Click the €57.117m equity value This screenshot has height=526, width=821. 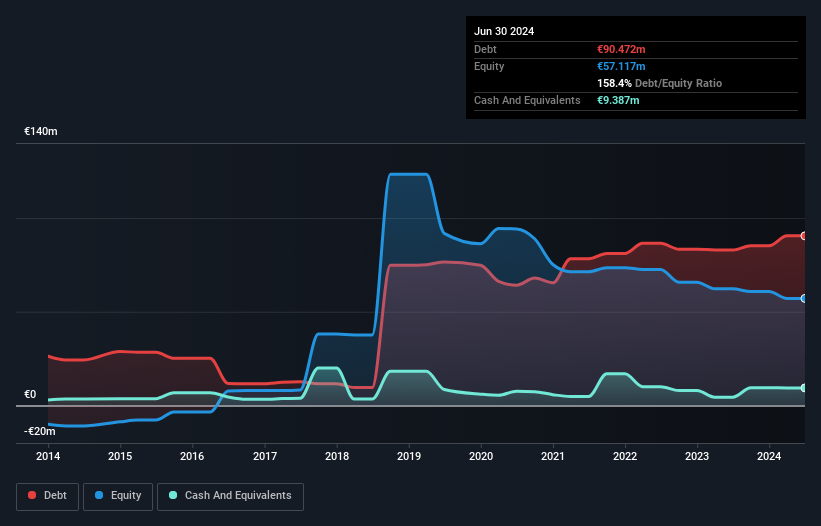click(x=621, y=66)
